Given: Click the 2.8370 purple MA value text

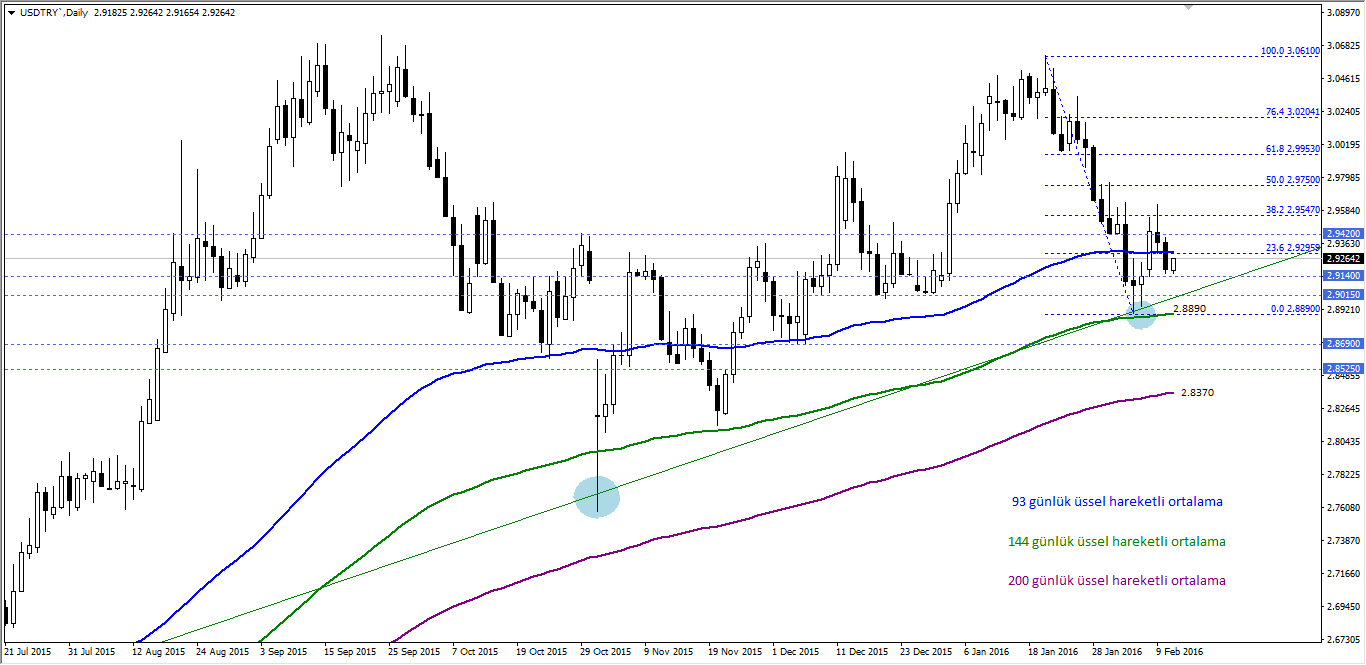Looking at the screenshot, I should [1197, 392].
